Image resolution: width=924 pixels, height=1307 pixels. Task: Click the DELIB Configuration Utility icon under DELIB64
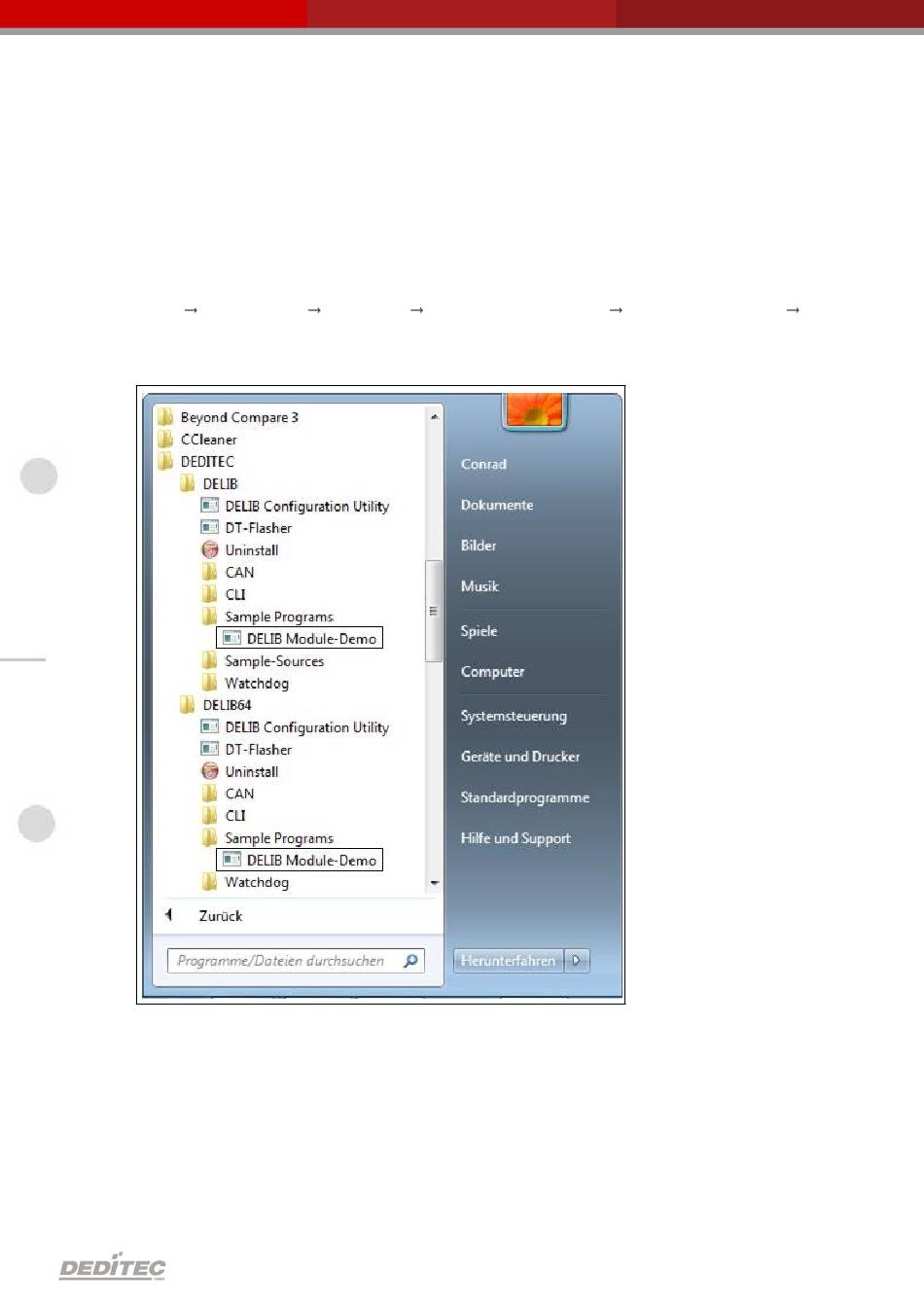209,726
